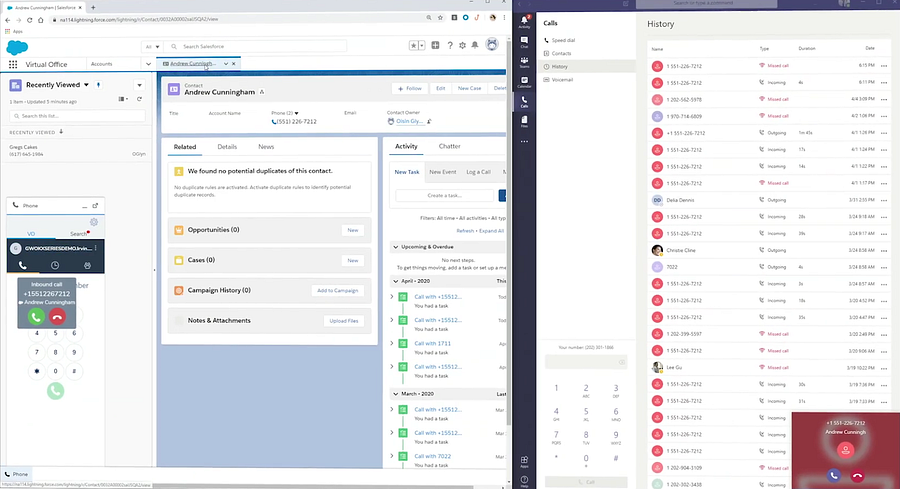Click Add to Campaign button

pos(338,290)
